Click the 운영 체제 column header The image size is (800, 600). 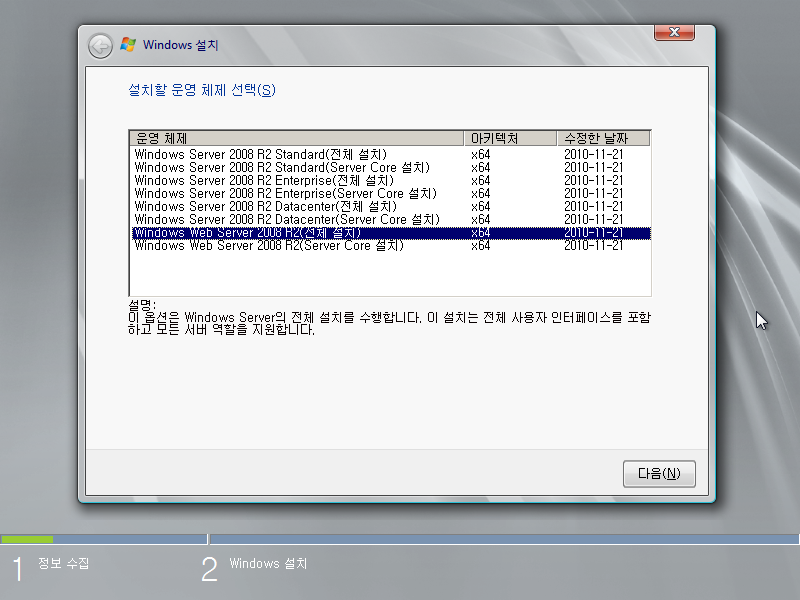297,138
